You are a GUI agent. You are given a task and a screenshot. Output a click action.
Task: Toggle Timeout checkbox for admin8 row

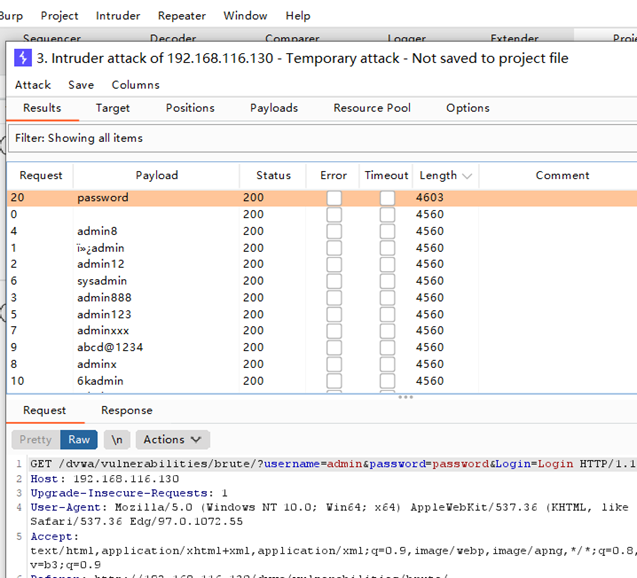tap(387, 231)
